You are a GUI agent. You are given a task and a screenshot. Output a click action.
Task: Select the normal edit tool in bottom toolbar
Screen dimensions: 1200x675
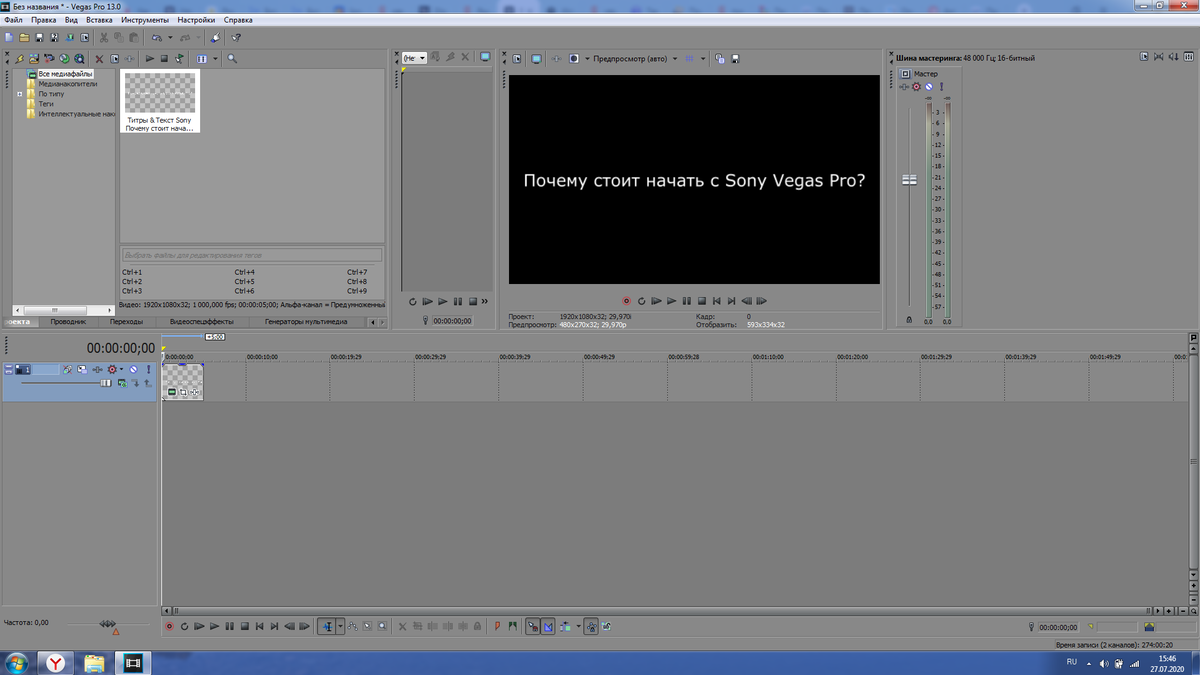(327, 626)
